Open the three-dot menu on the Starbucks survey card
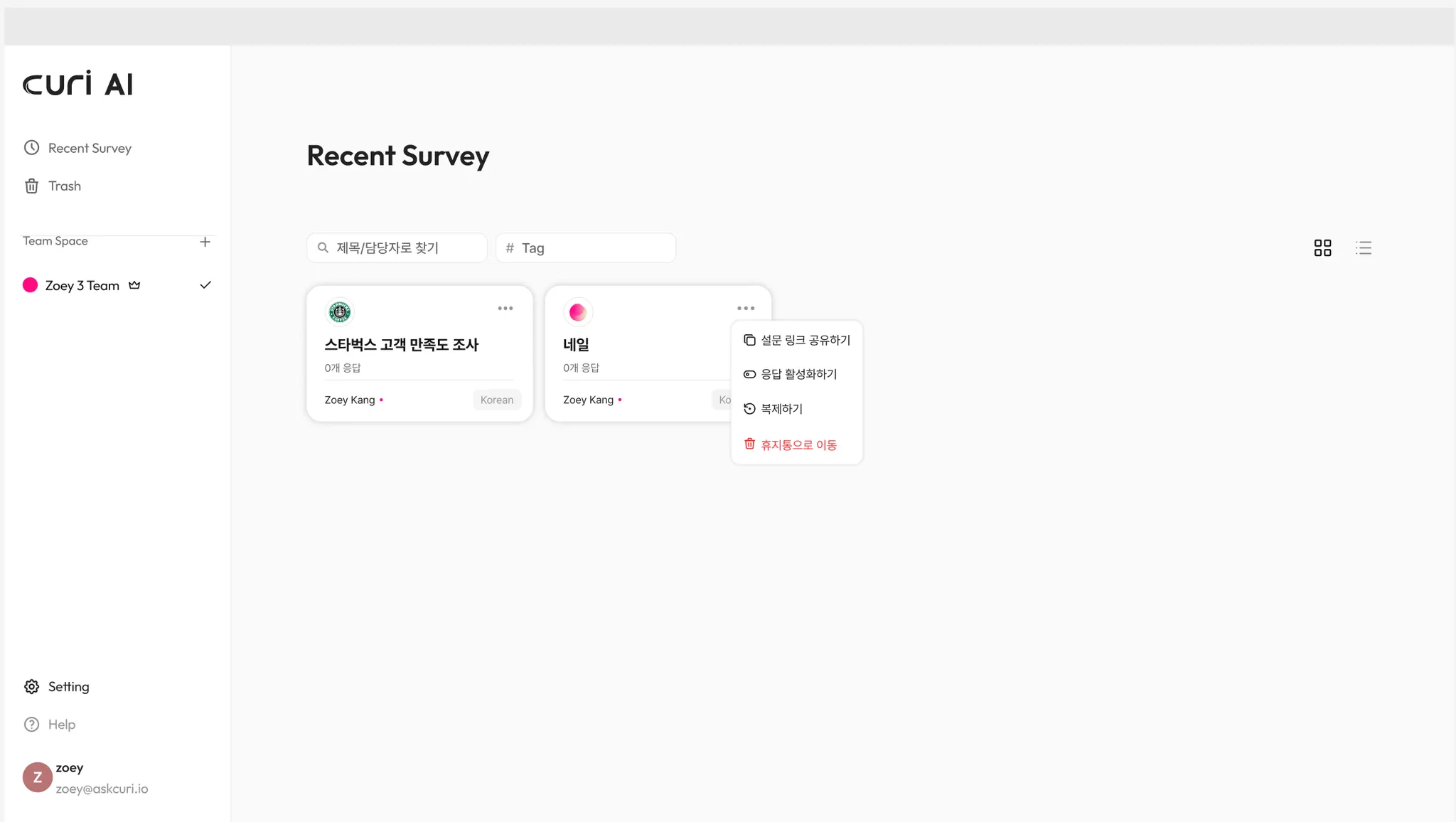 click(505, 309)
